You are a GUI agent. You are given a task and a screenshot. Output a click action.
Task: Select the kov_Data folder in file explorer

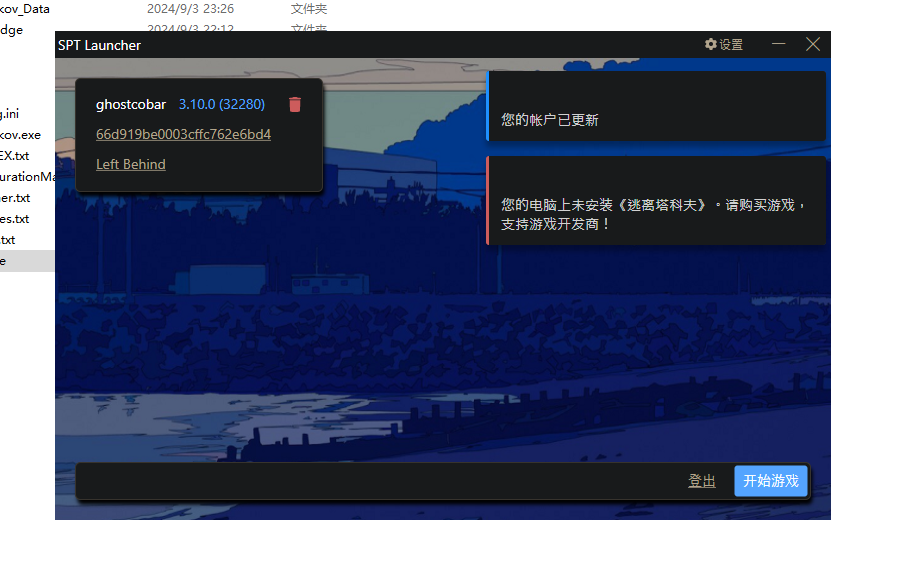coord(25,9)
